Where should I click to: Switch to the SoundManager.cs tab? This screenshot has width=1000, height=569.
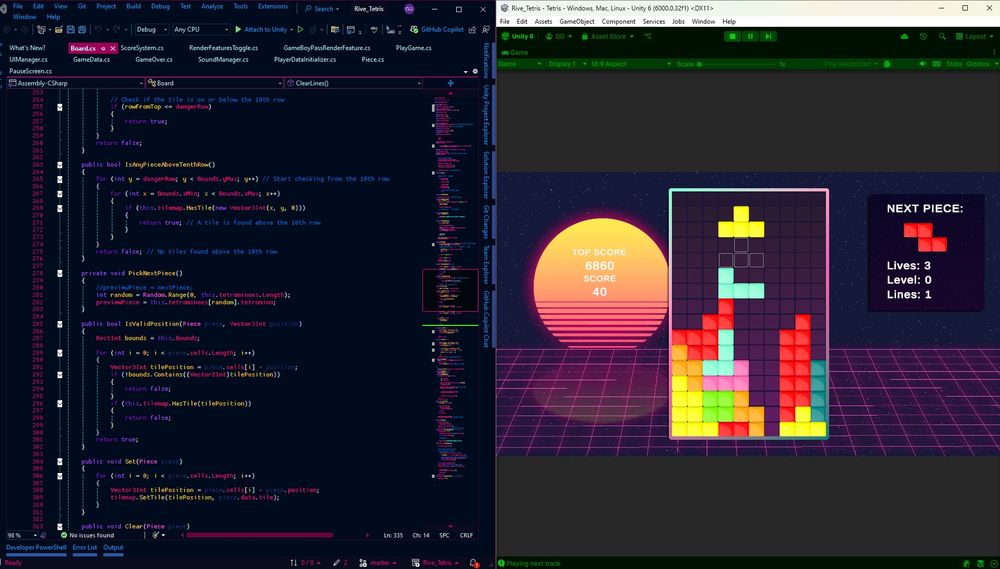(x=223, y=59)
